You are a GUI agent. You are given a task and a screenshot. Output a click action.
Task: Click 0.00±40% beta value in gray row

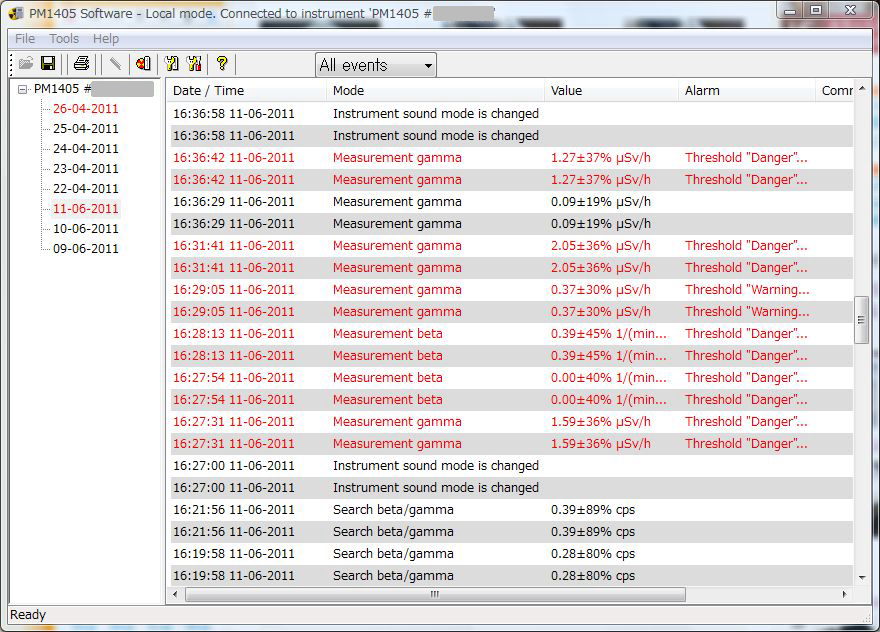[608, 400]
